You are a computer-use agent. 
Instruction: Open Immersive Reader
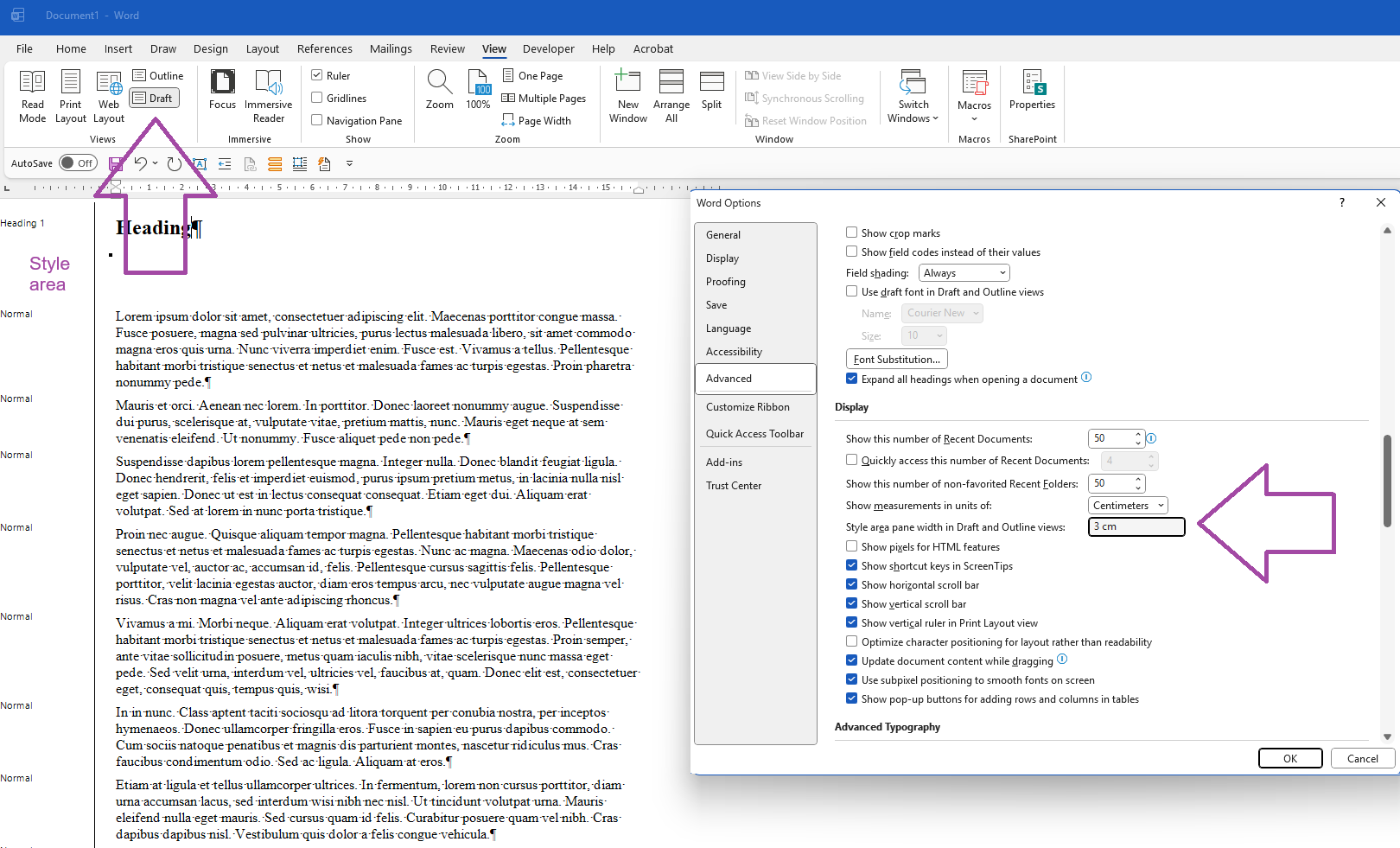coord(269,97)
